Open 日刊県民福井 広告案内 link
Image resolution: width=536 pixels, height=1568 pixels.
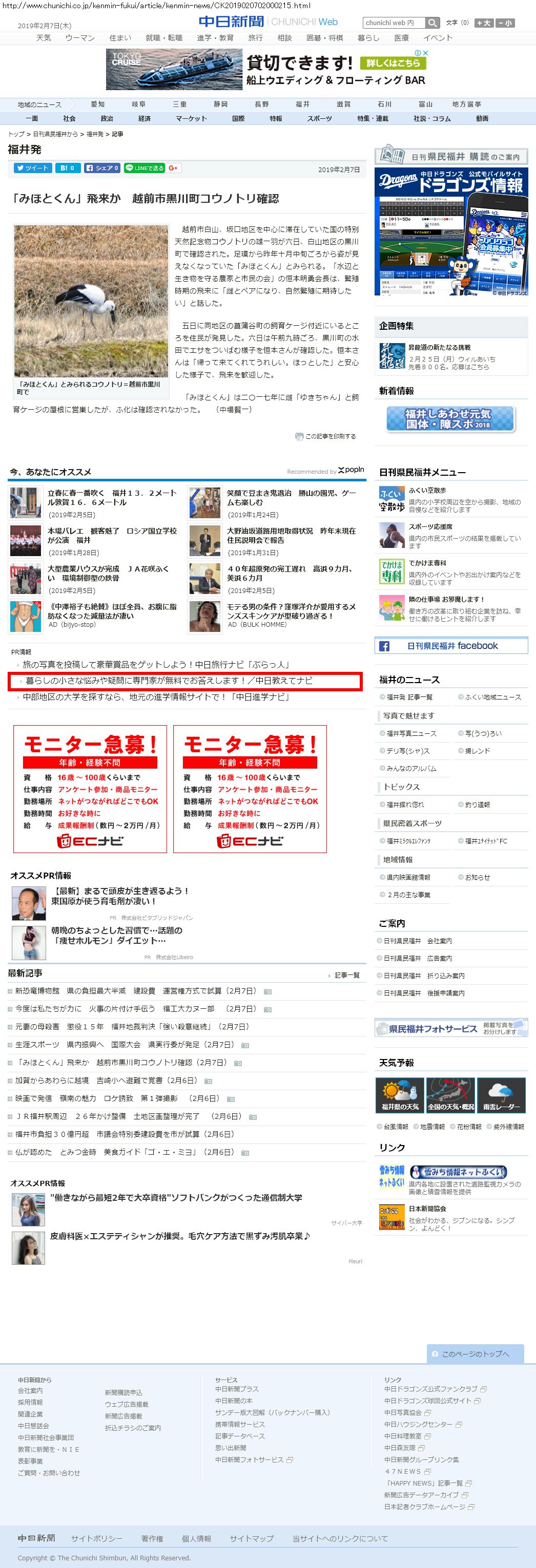coord(418,958)
